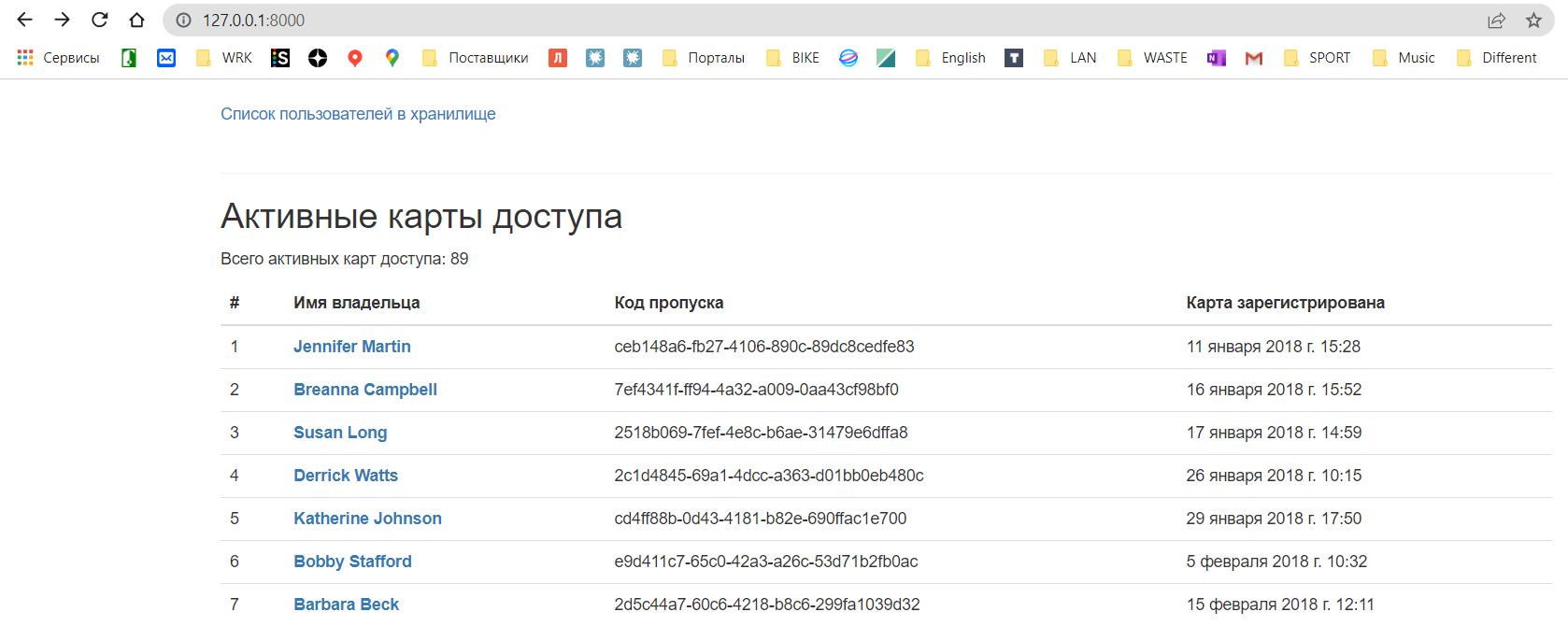Bookmark this page with the star icon

click(x=1534, y=21)
